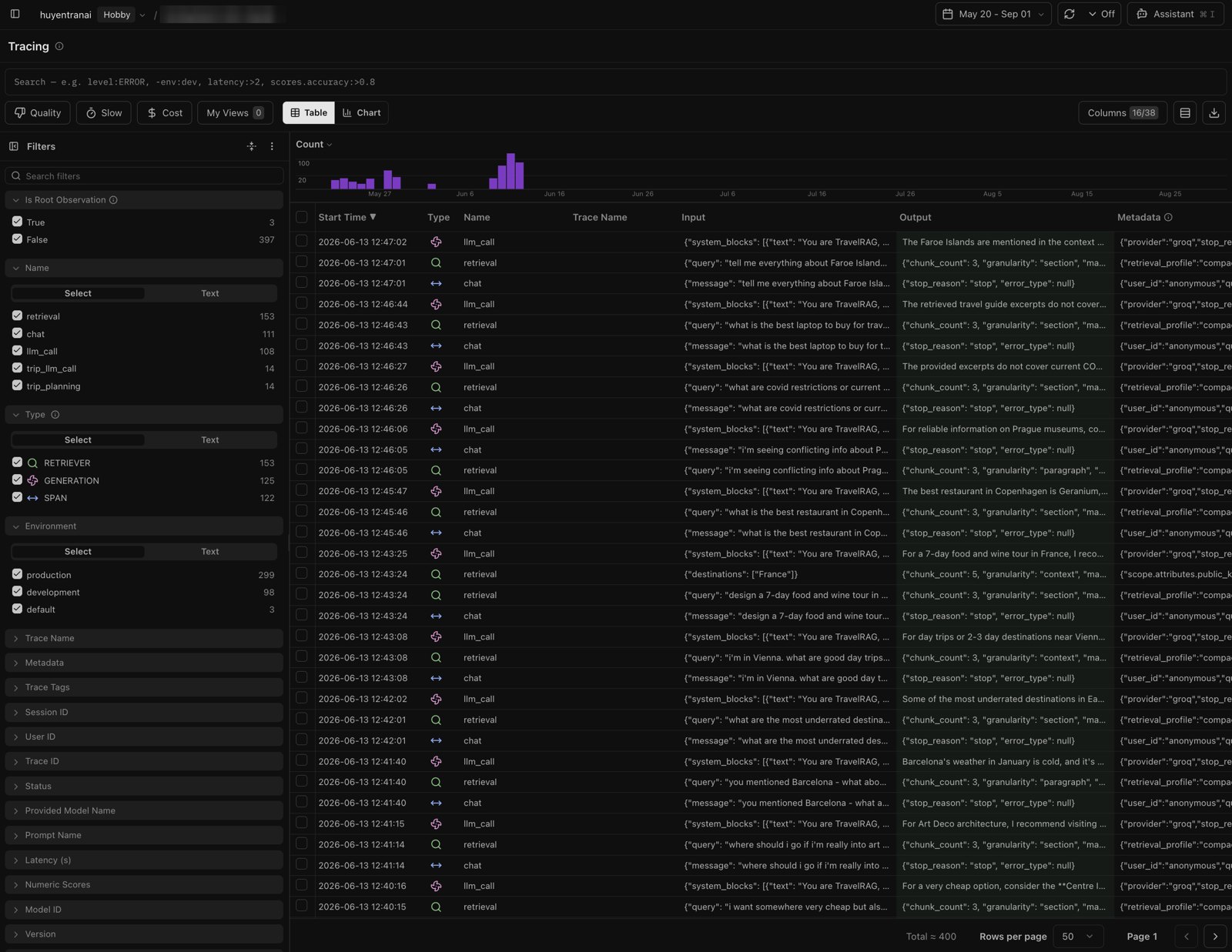Tick the select-all rows header checkbox
This screenshot has height=952, width=1232.
[302, 218]
